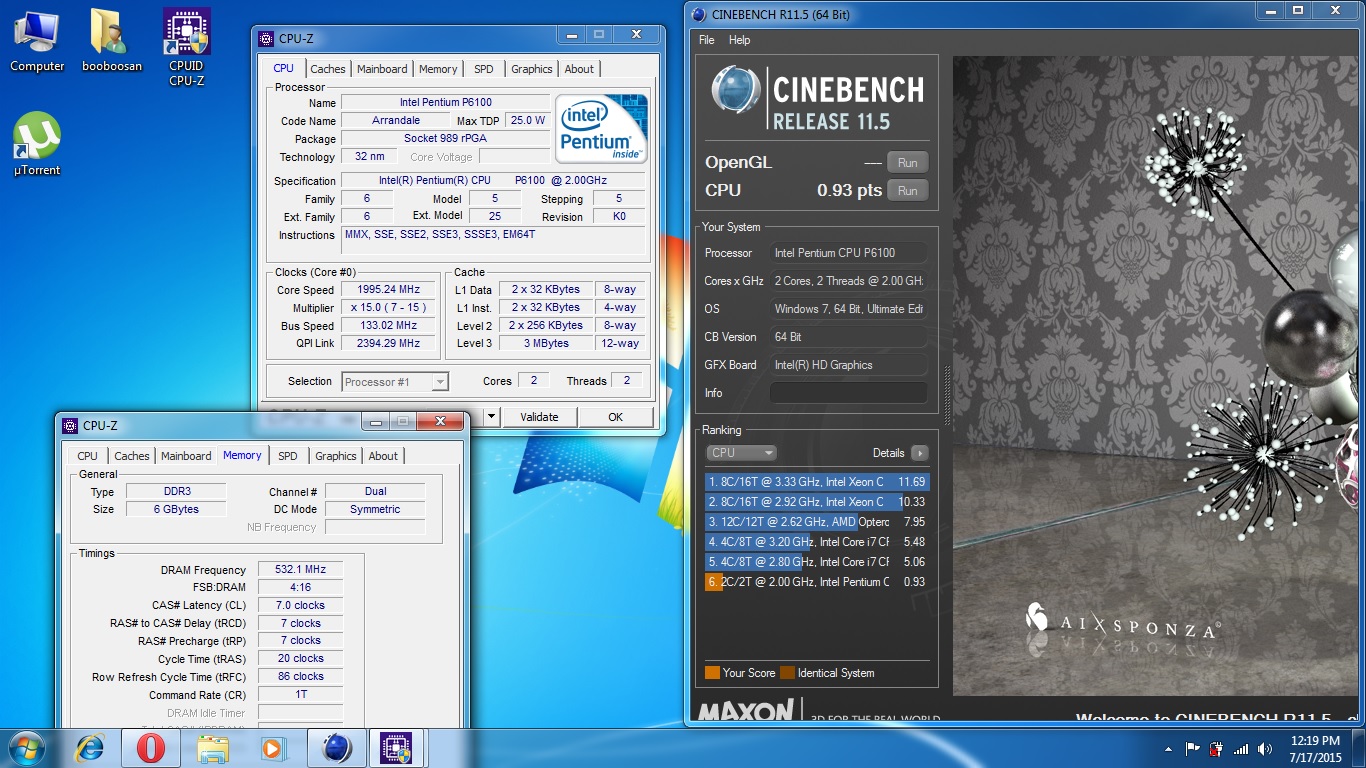The width and height of the screenshot is (1366, 768).
Task: Launch the µTorrent desktop shortcut
Action: tap(37, 144)
